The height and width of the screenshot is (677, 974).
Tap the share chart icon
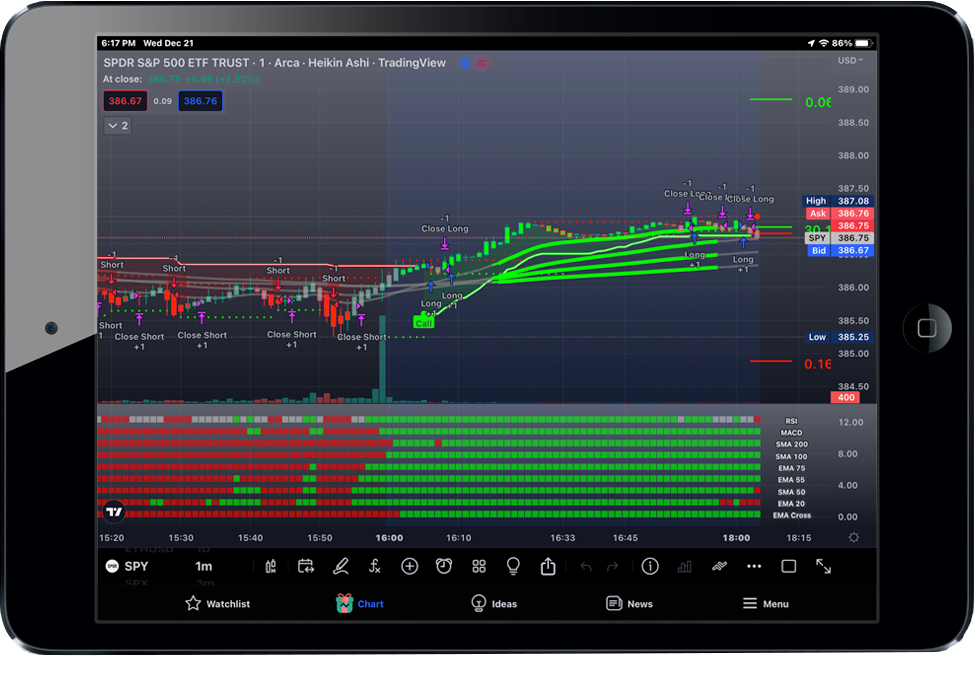tap(548, 567)
